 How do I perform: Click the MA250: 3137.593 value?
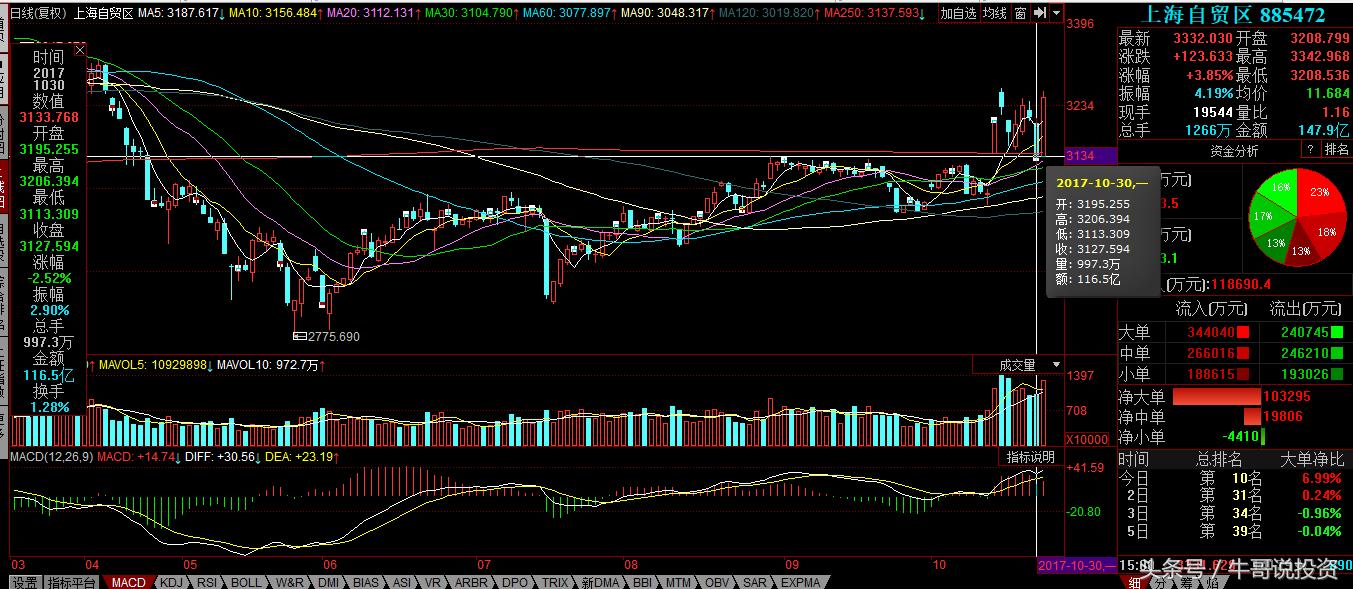coord(872,13)
